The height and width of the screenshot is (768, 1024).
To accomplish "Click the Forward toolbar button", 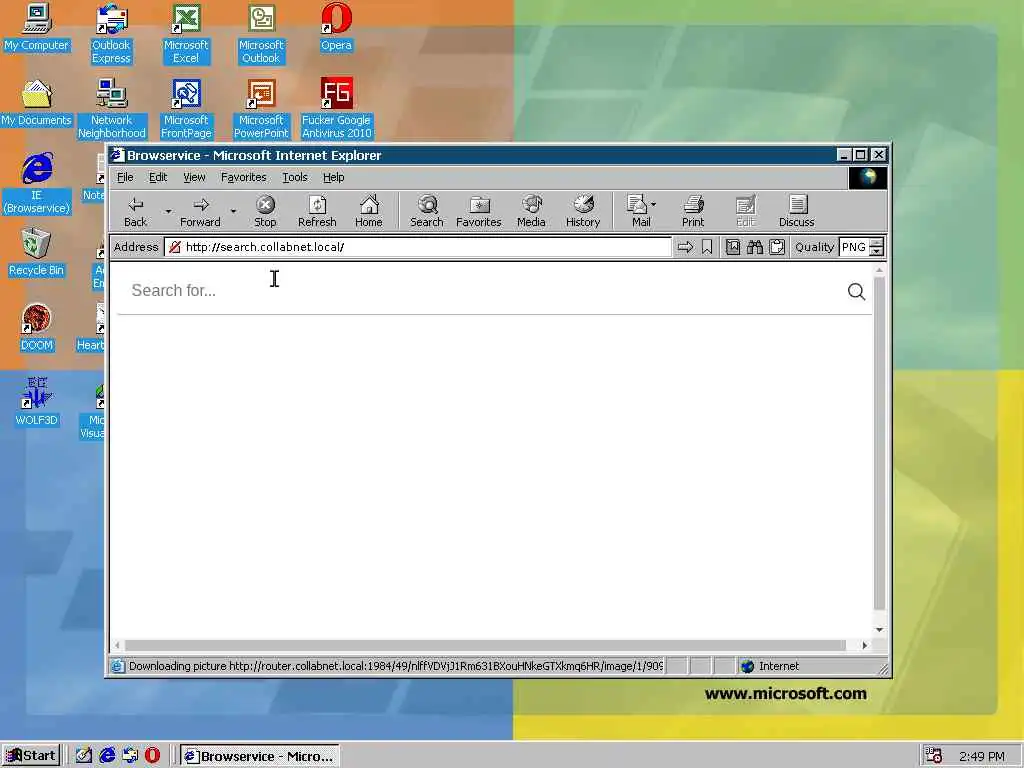I will [x=200, y=212].
